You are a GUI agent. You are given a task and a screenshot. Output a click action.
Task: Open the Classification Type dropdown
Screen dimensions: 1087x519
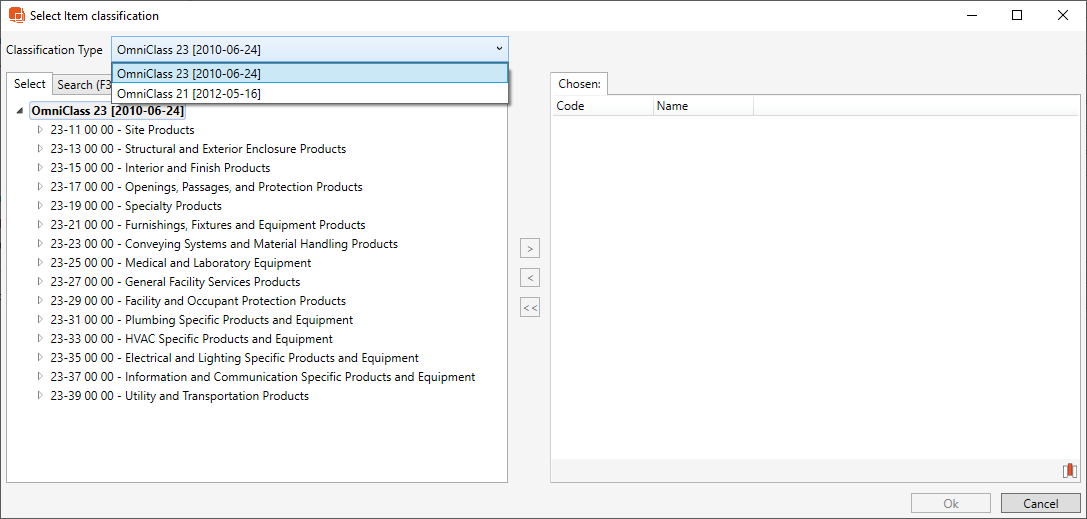click(309, 49)
